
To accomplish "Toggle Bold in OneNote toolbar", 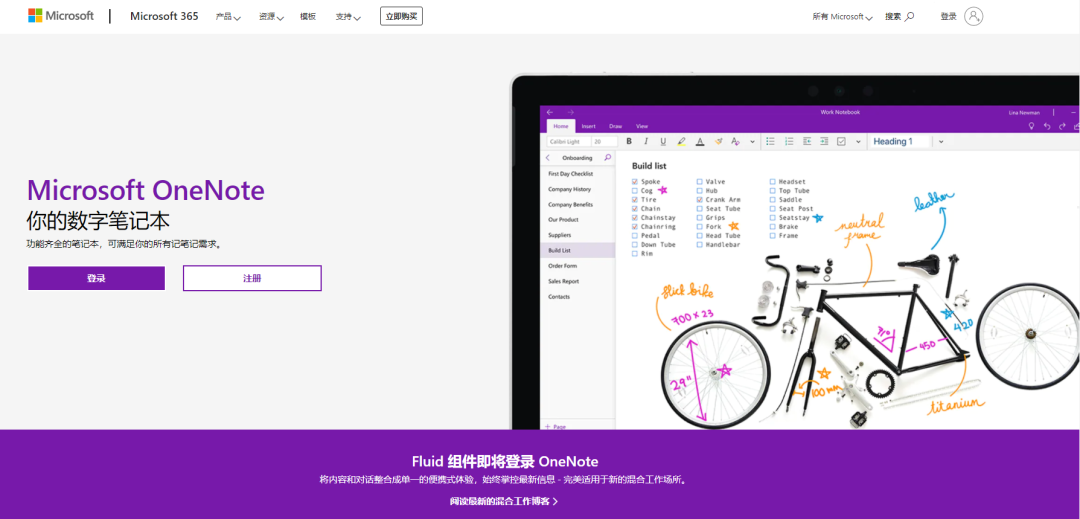I will pyautogui.click(x=629, y=141).
